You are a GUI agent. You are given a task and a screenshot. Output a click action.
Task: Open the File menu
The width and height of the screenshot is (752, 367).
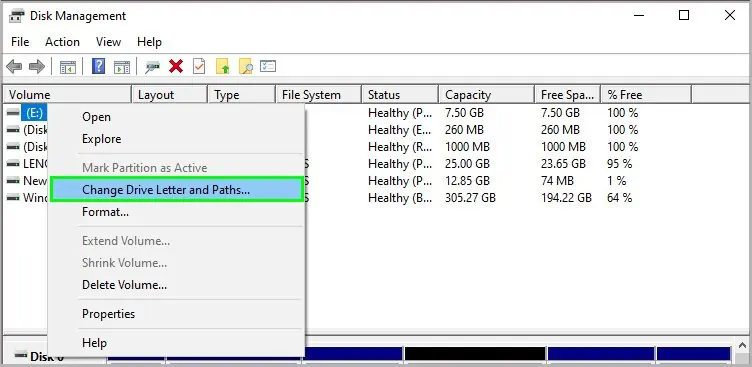point(20,42)
